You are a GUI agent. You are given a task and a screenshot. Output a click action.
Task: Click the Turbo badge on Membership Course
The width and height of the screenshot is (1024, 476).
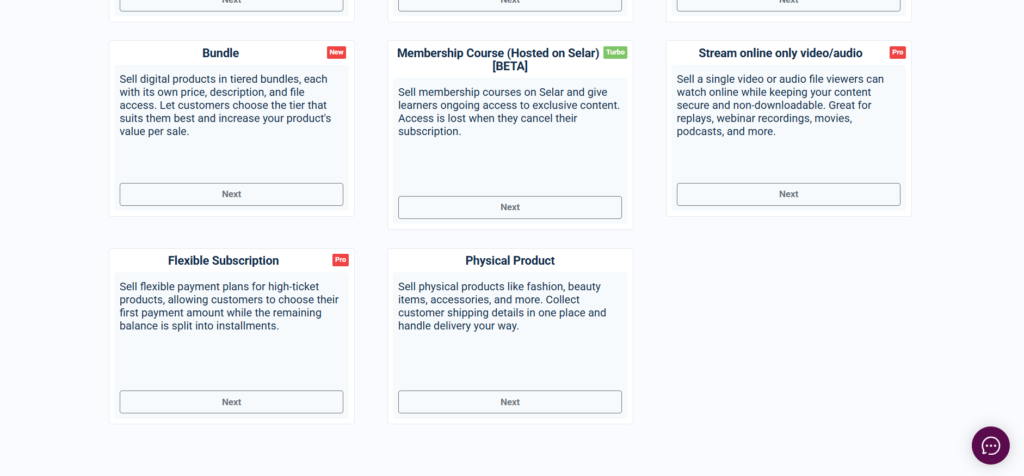point(615,52)
